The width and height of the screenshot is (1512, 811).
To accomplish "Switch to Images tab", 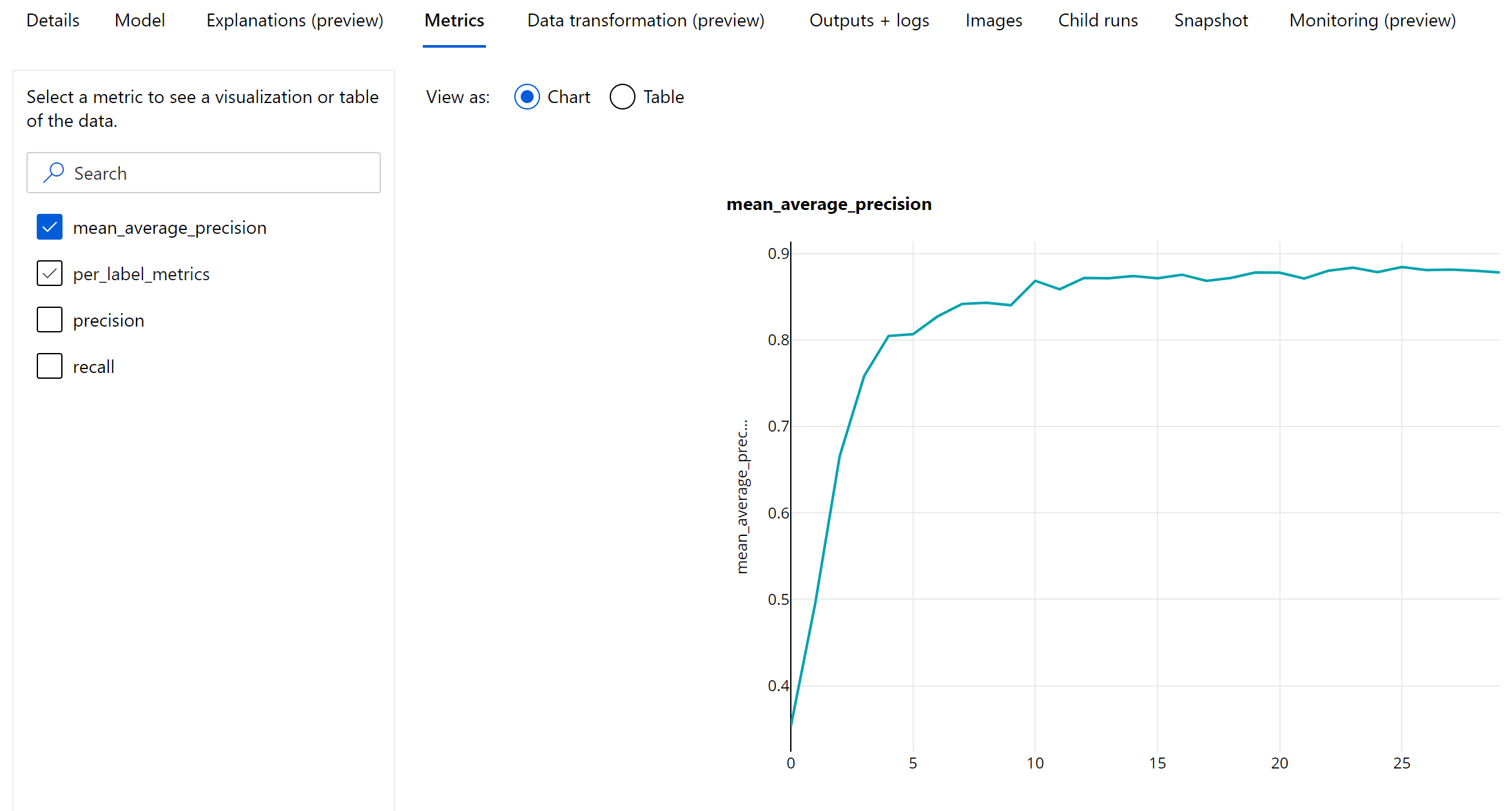I will click(992, 19).
